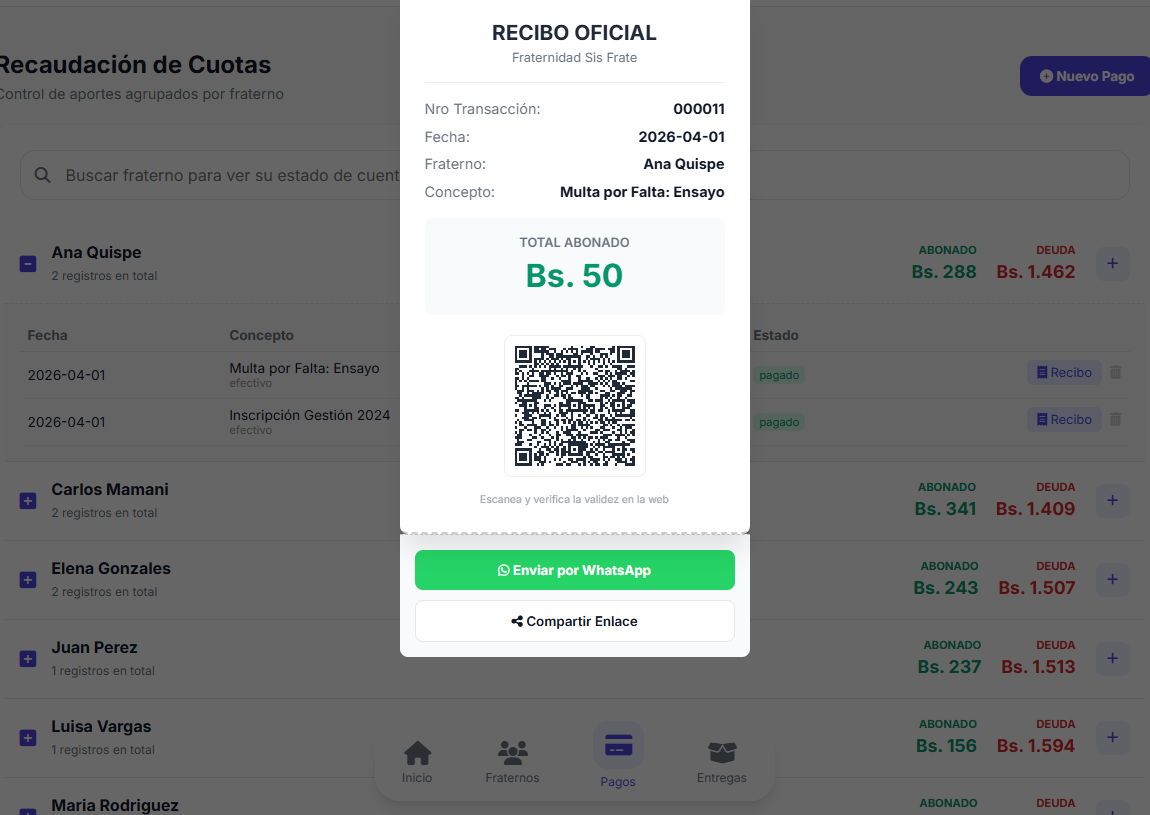Select the Pagos card icon
Viewport: 1150px width, 815px height.
click(x=618, y=748)
